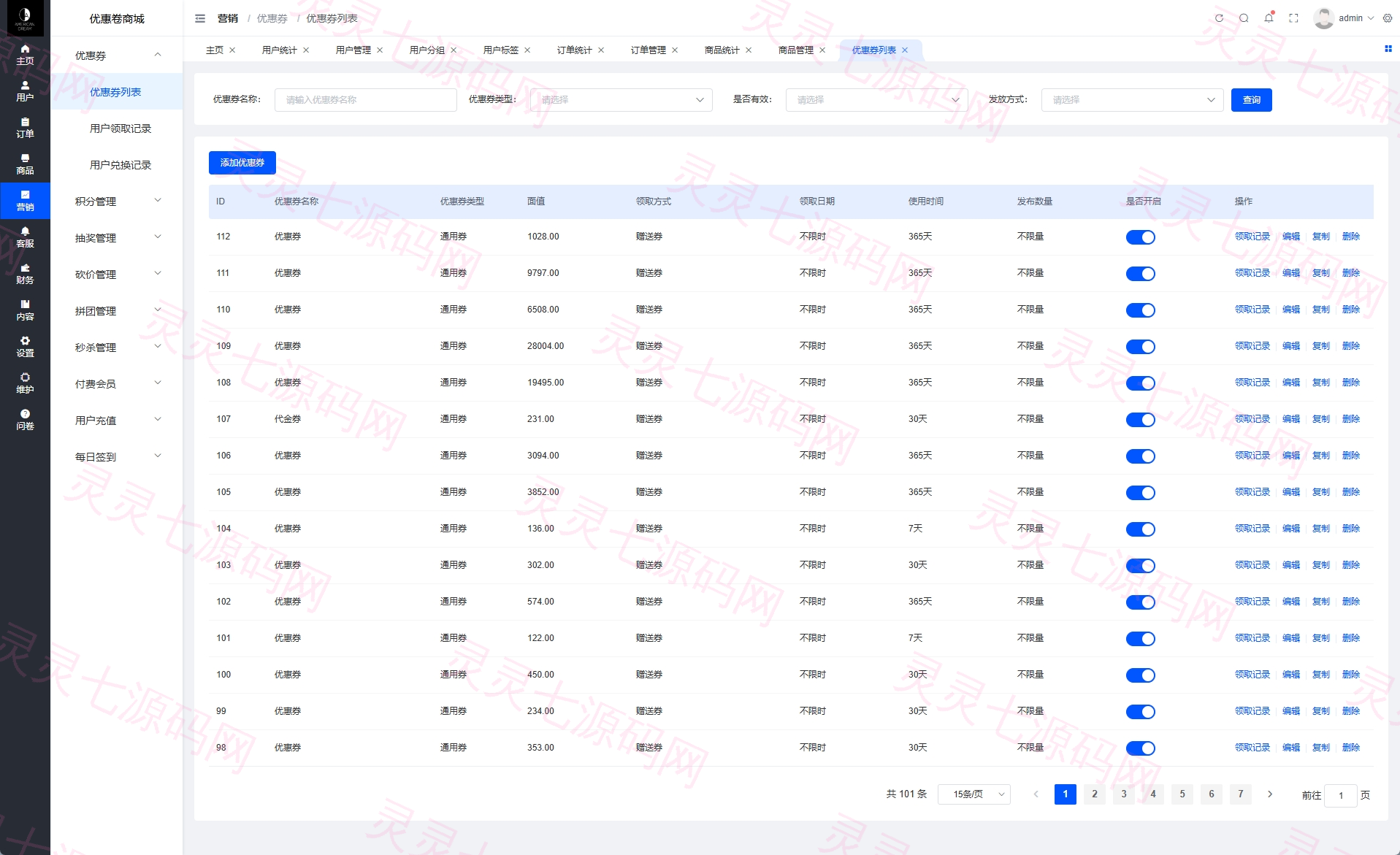The height and width of the screenshot is (855, 1400).
Task: Expand the 积分管理 submenu
Action: point(117,201)
